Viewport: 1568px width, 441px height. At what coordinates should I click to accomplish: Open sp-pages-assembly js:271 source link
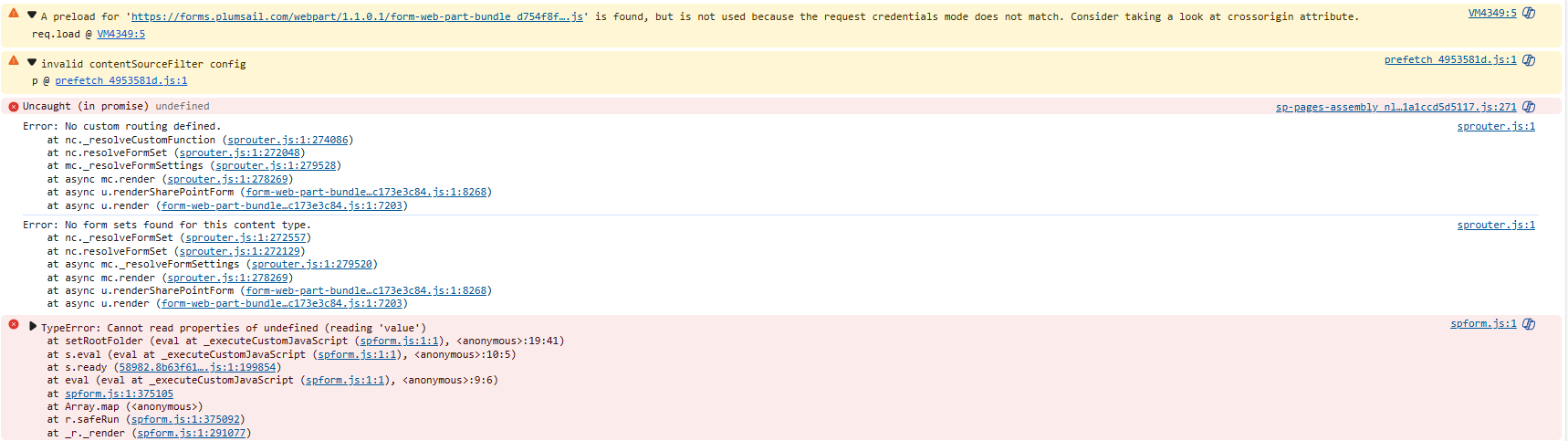[x=1396, y=108]
